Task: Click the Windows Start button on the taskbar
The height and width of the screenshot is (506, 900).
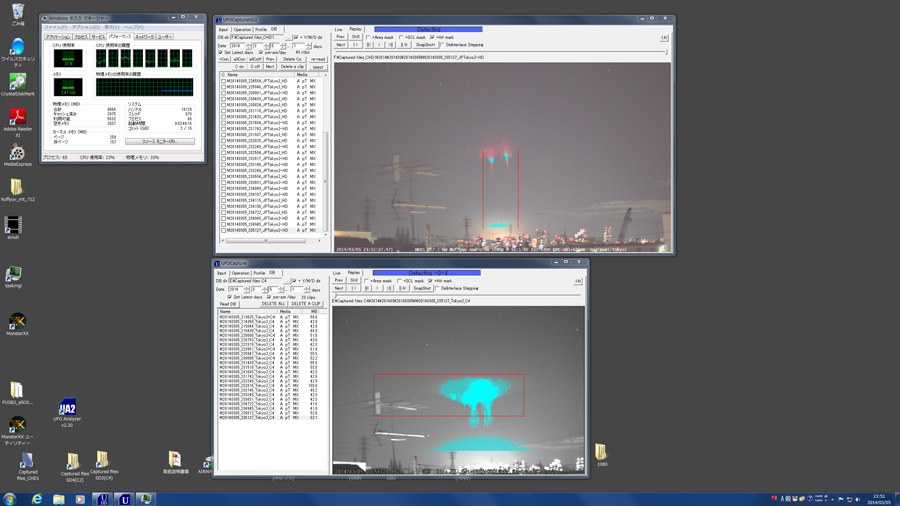Action: (x=10, y=499)
